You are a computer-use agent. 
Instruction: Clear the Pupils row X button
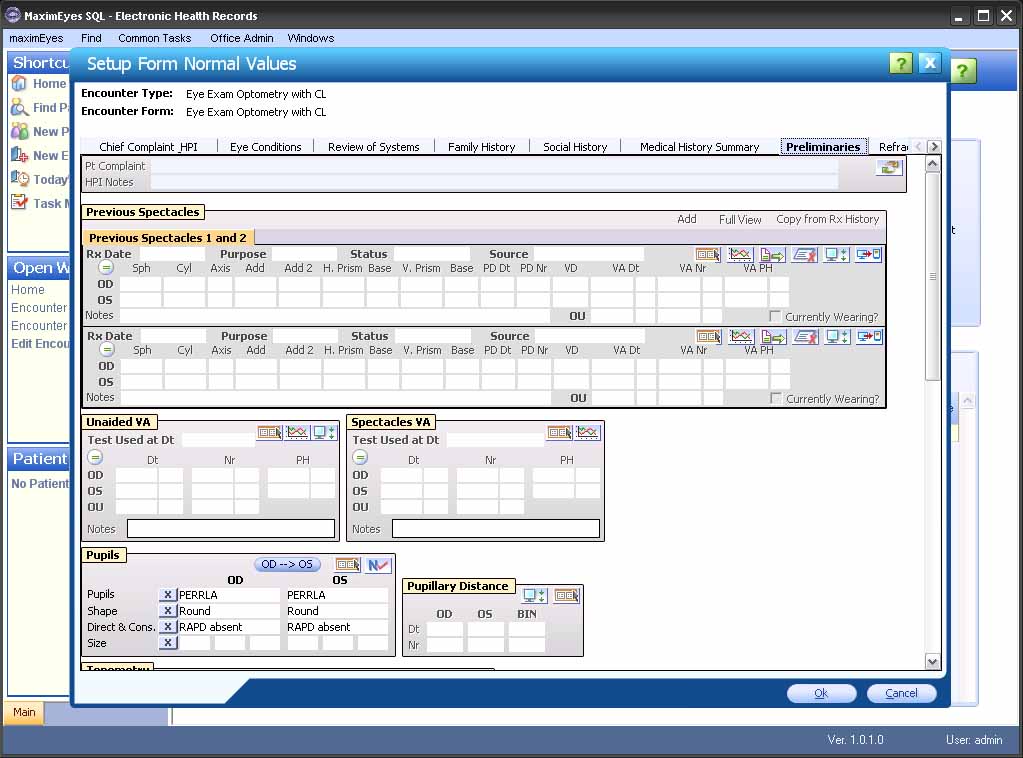click(168, 595)
